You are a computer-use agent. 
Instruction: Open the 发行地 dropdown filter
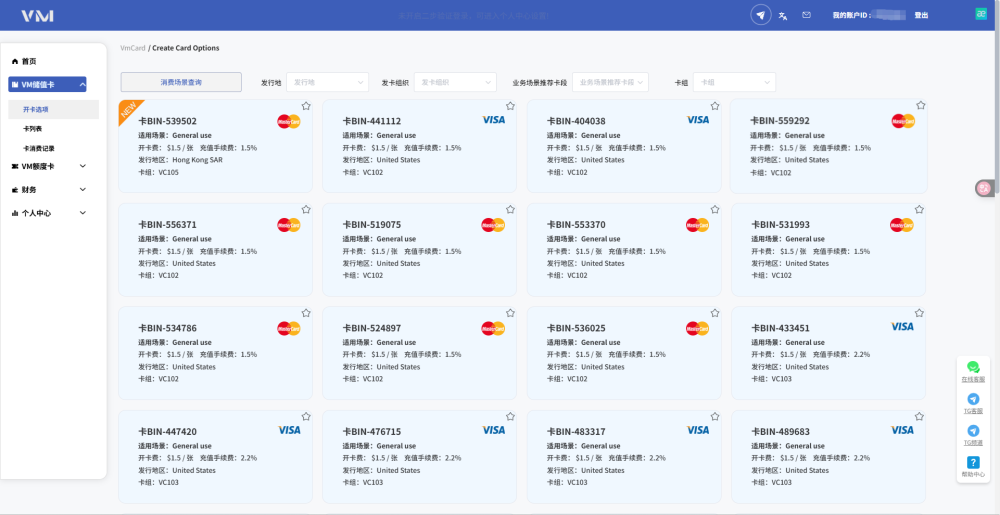click(x=327, y=82)
